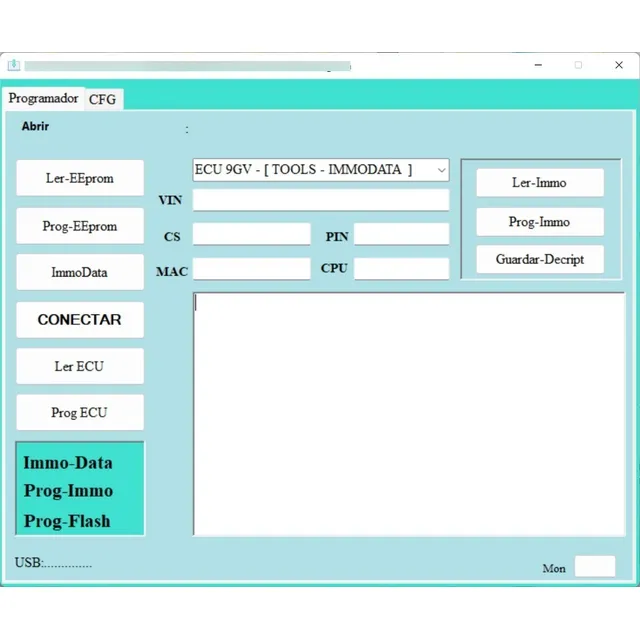Click the Prog-Flash label in teal panel
Image resolution: width=640 pixels, height=640 pixels.
coord(67,521)
